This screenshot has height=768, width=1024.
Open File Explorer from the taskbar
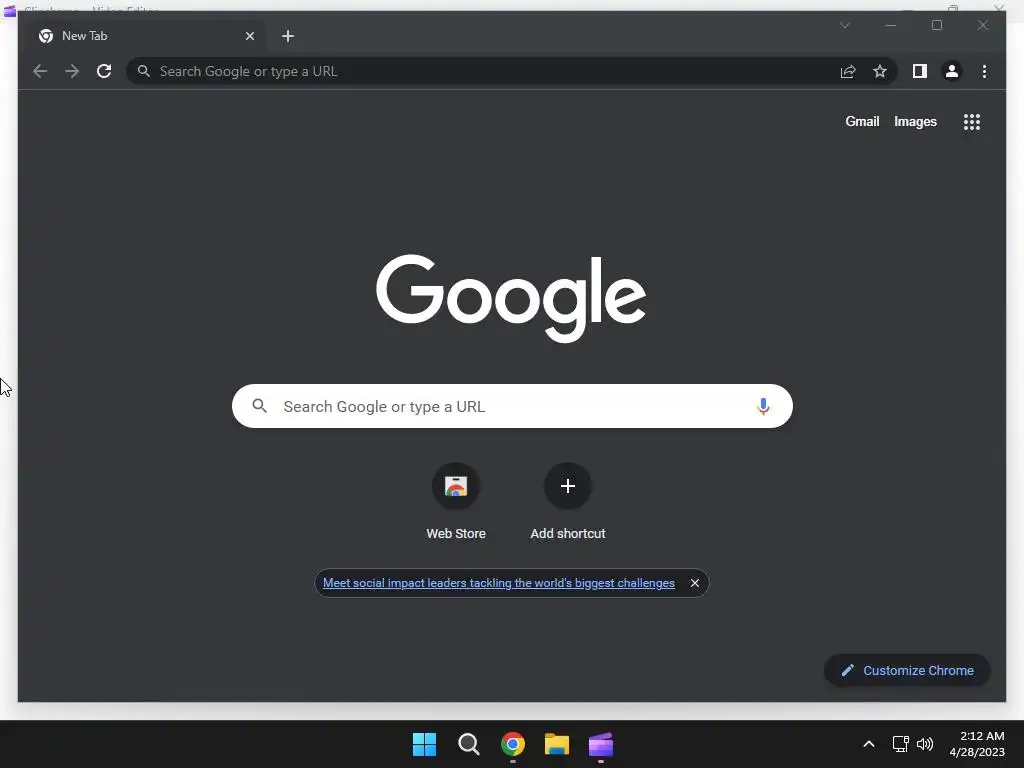557,744
